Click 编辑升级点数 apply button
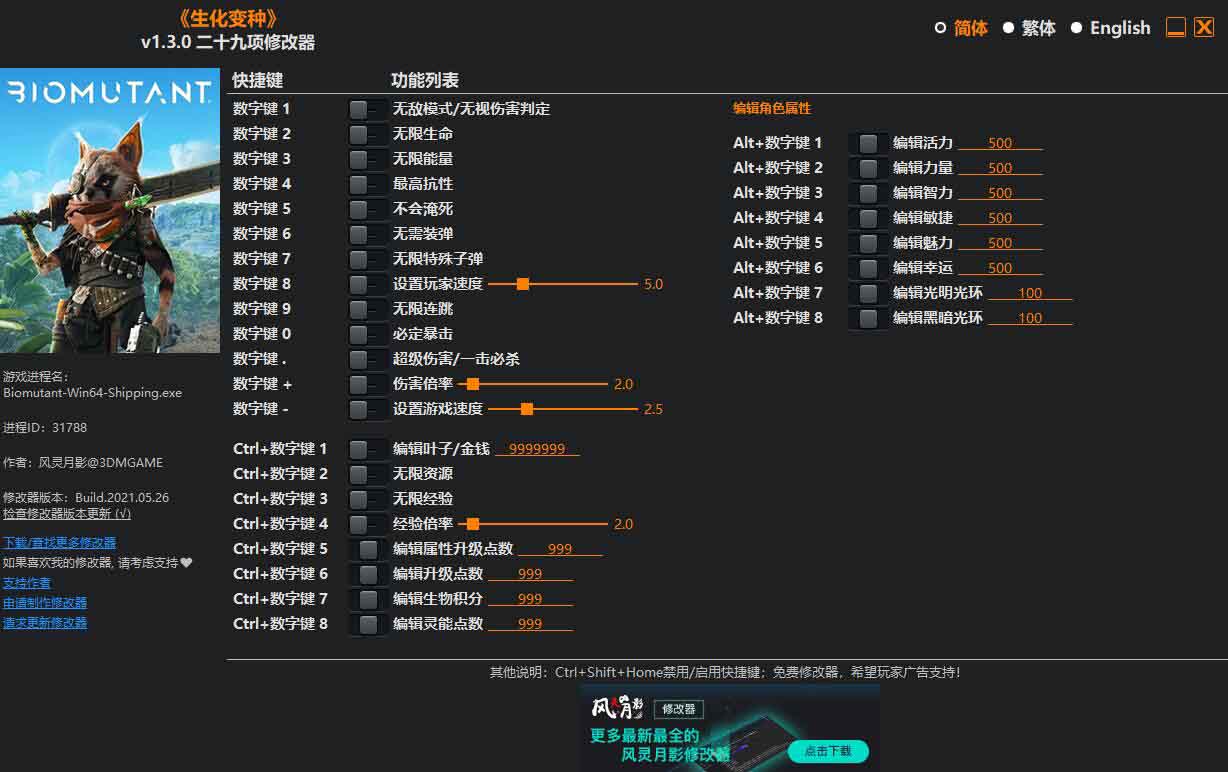The height and width of the screenshot is (772, 1228). (368, 574)
